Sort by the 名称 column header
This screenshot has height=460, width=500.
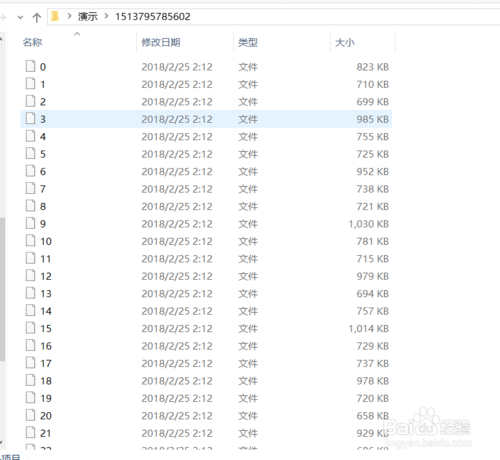point(32,42)
